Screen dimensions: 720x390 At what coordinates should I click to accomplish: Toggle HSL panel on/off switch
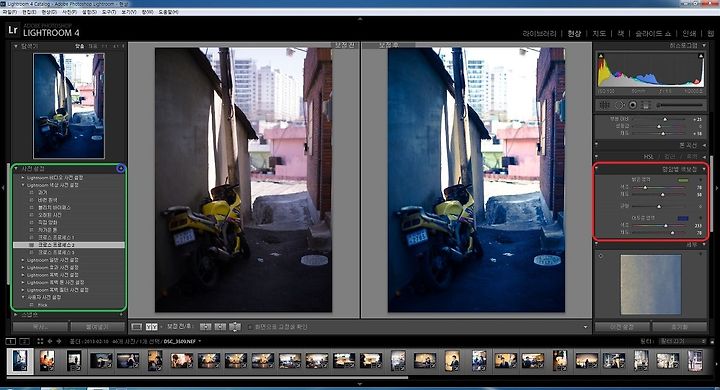pos(597,157)
